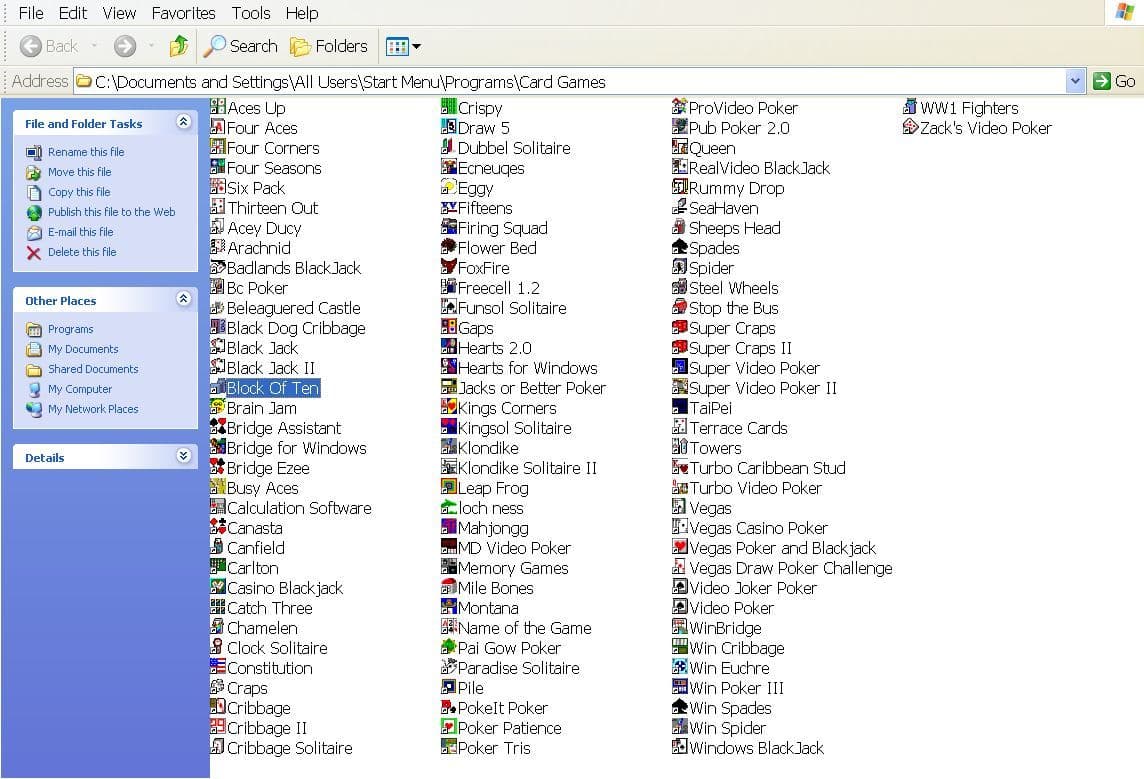
Task: Select the Windows BlackJack file name
Action: [x=757, y=748]
